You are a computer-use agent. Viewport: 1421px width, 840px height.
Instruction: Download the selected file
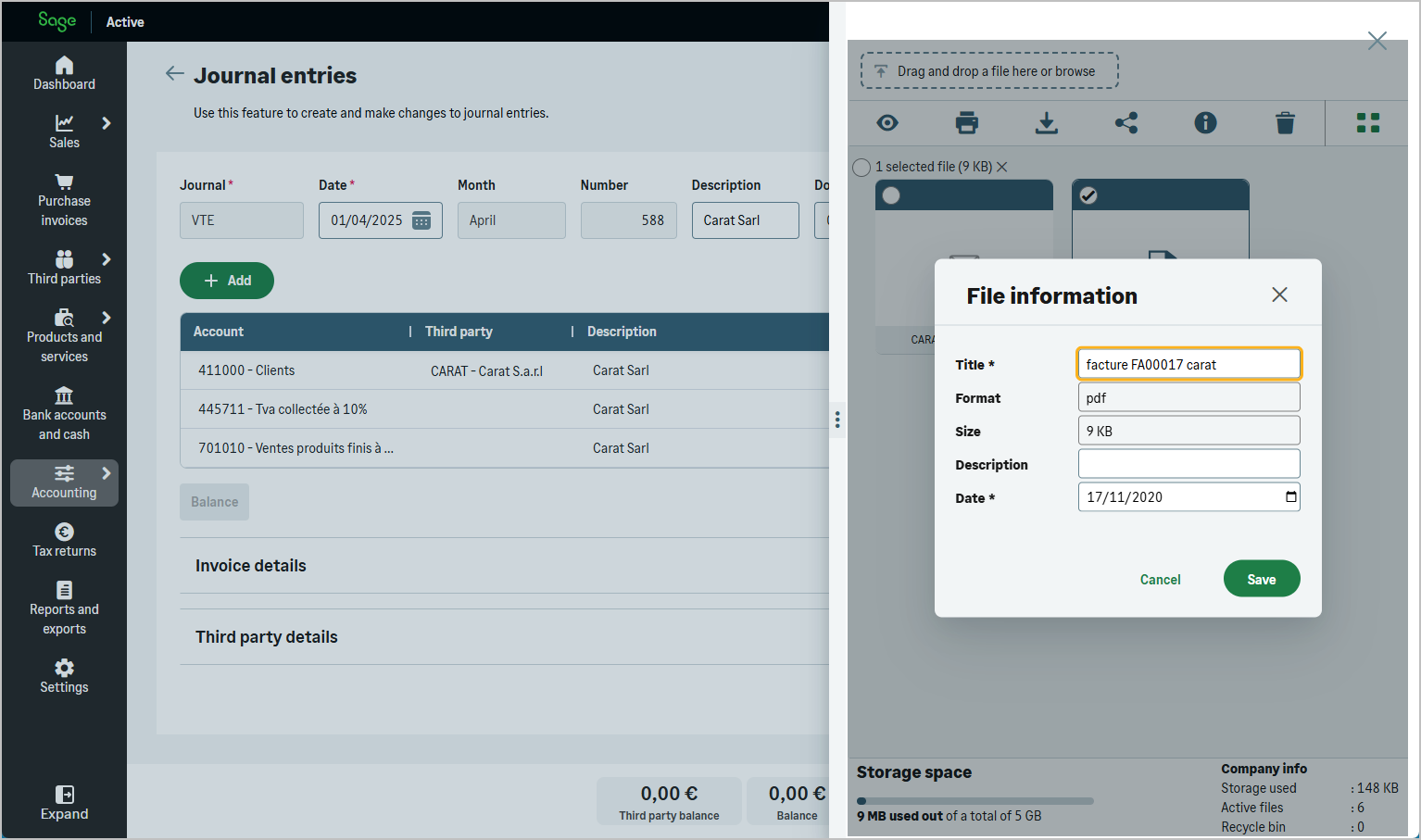tap(1046, 123)
